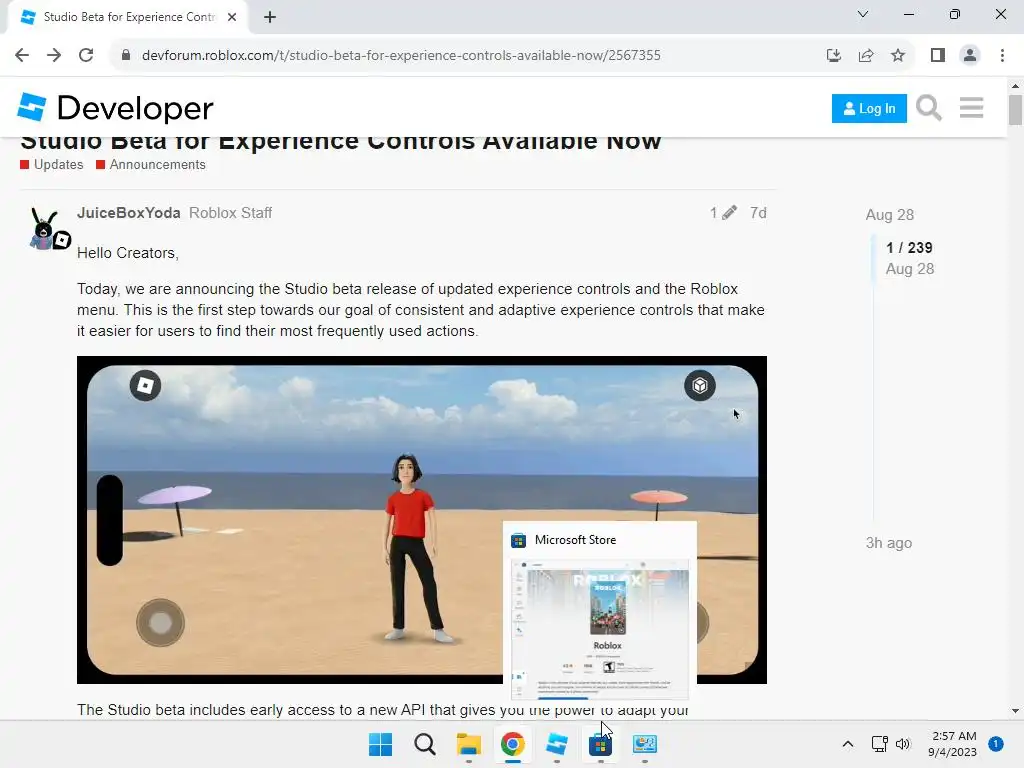Click the Microsoft Store preview thumbnail
Image resolution: width=1024 pixels, height=768 pixels.
click(x=600, y=630)
